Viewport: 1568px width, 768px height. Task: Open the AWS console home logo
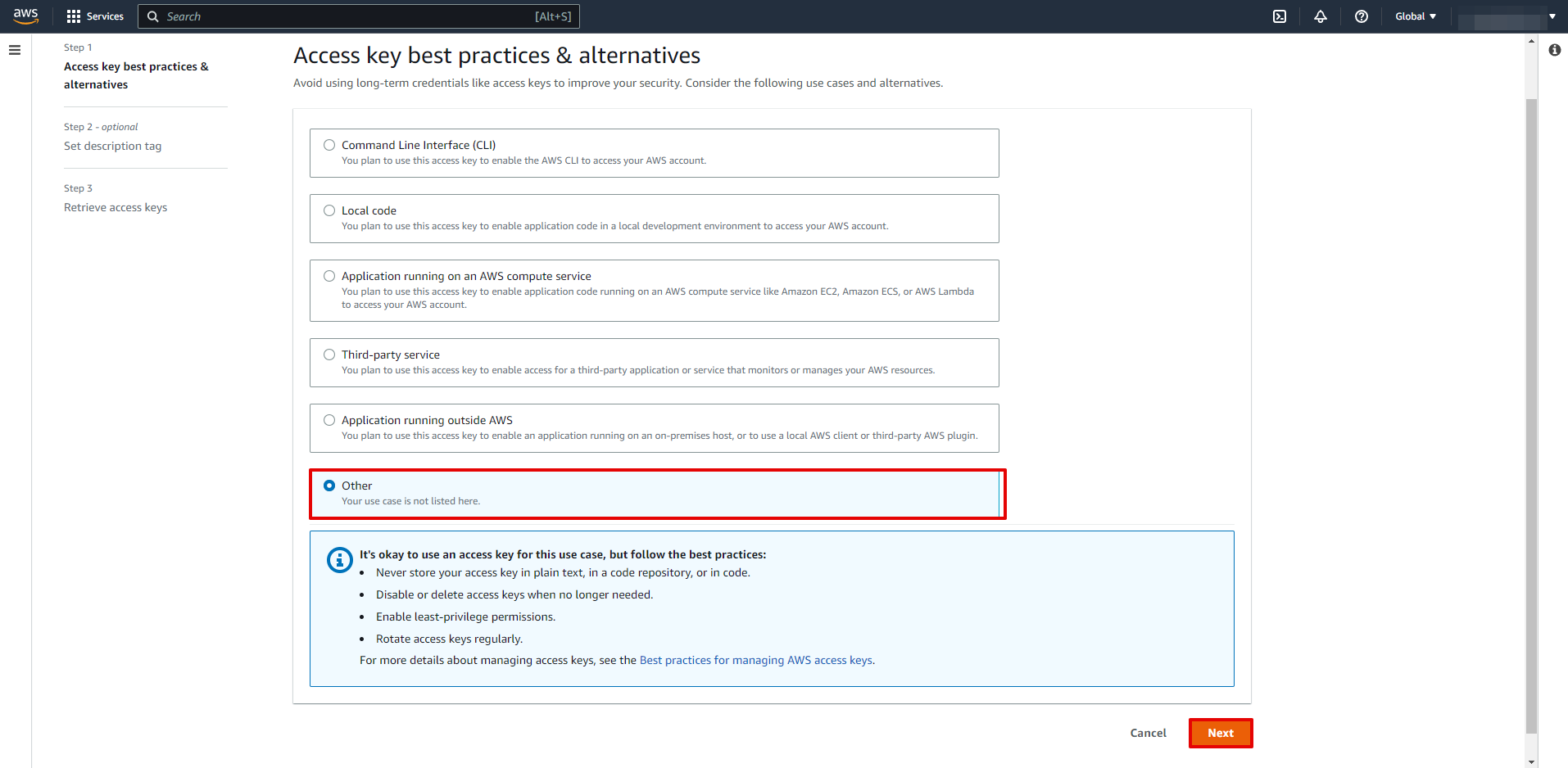(x=25, y=16)
